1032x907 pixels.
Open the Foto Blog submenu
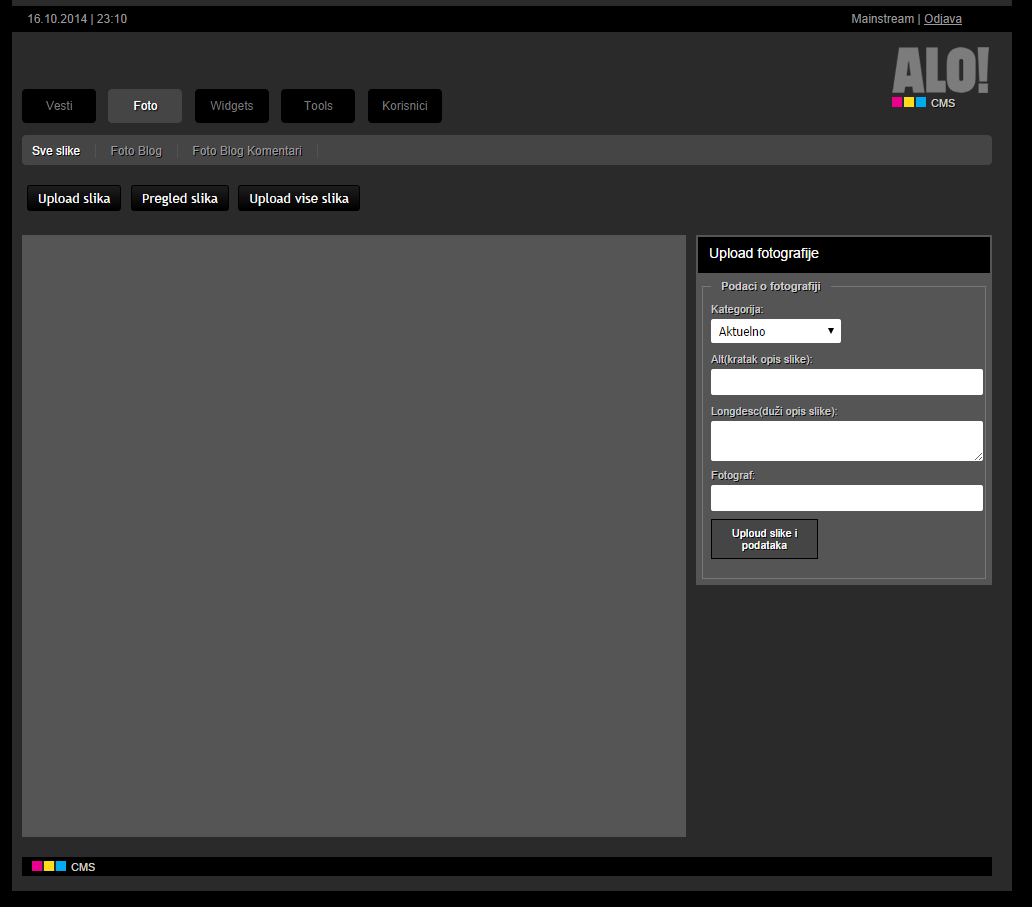pyautogui.click(x=136, y=151)
